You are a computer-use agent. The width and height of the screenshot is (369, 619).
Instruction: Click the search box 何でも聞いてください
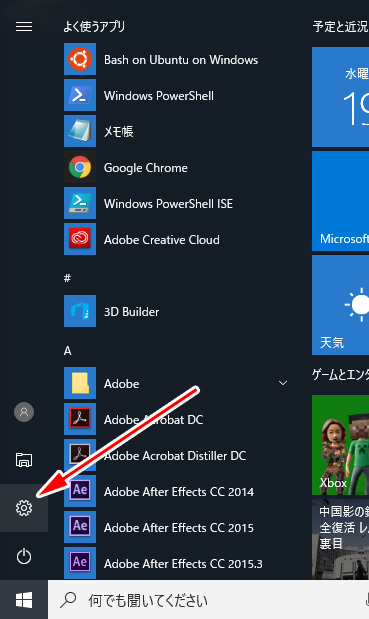pos(208,600)
